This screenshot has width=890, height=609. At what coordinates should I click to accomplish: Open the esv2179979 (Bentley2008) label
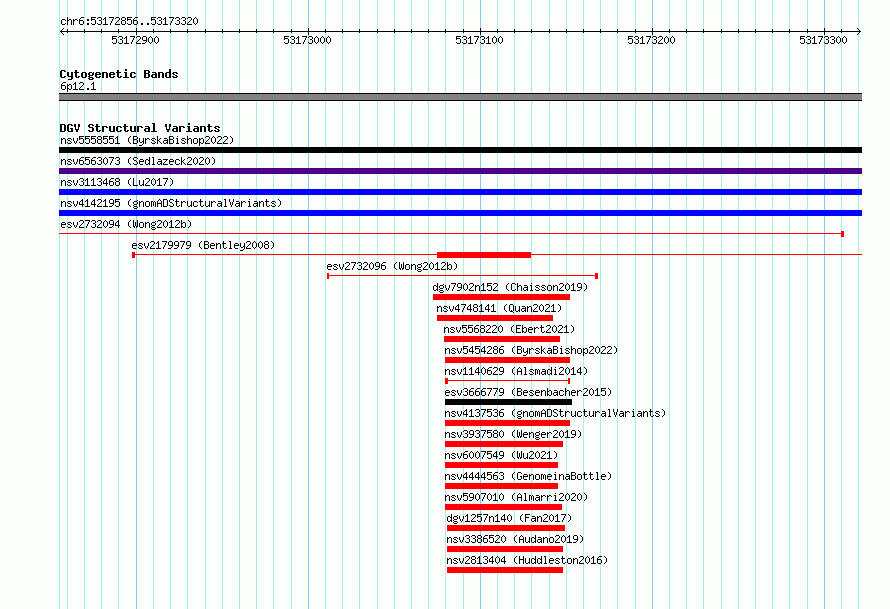[x=203, y=245]
